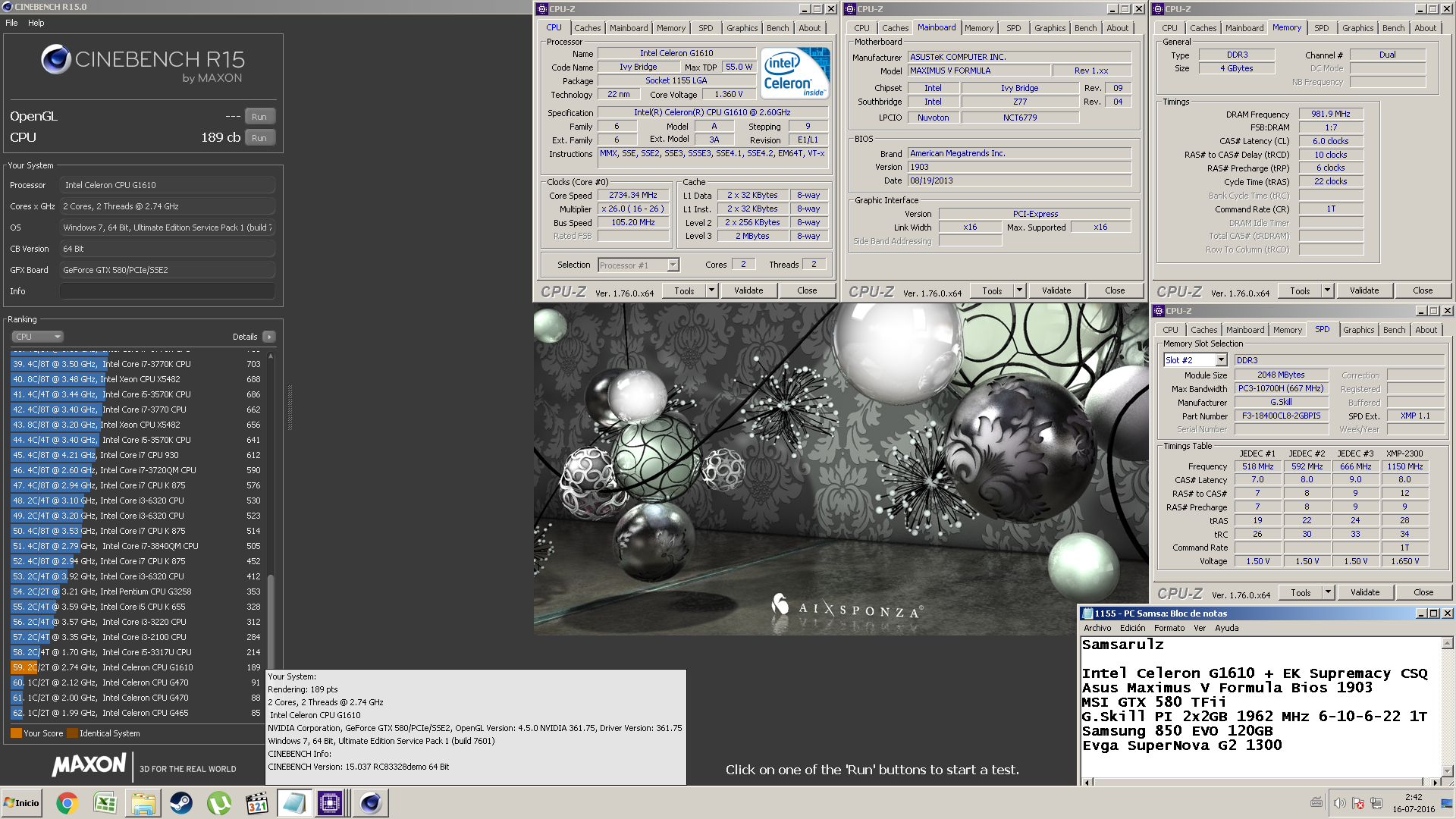Switch to CPU-Z taskbar icon
1456x819 pixels.
pyautogui.click(x=331, y=803)
